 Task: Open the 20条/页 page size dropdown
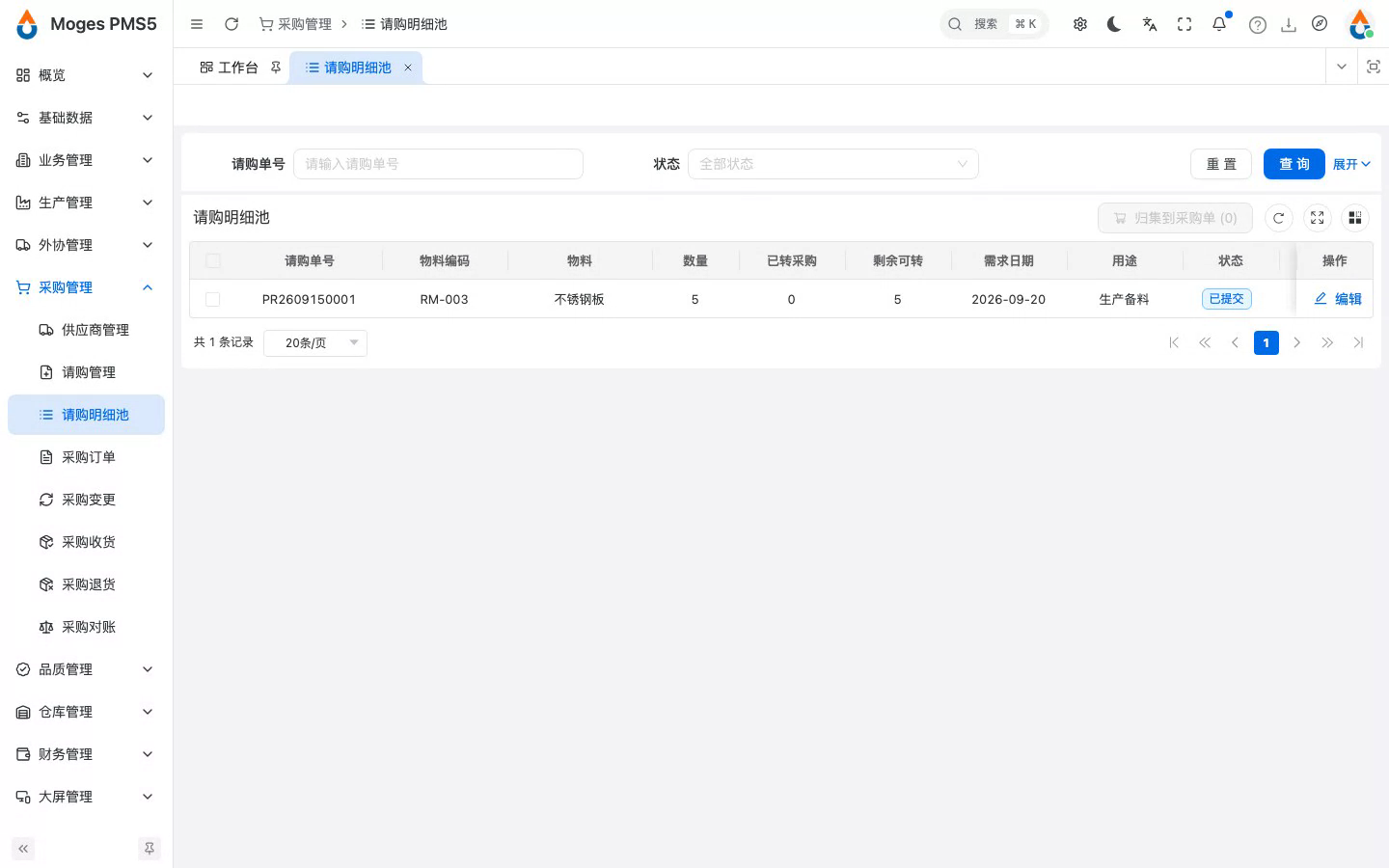click(x=315, y=342)
